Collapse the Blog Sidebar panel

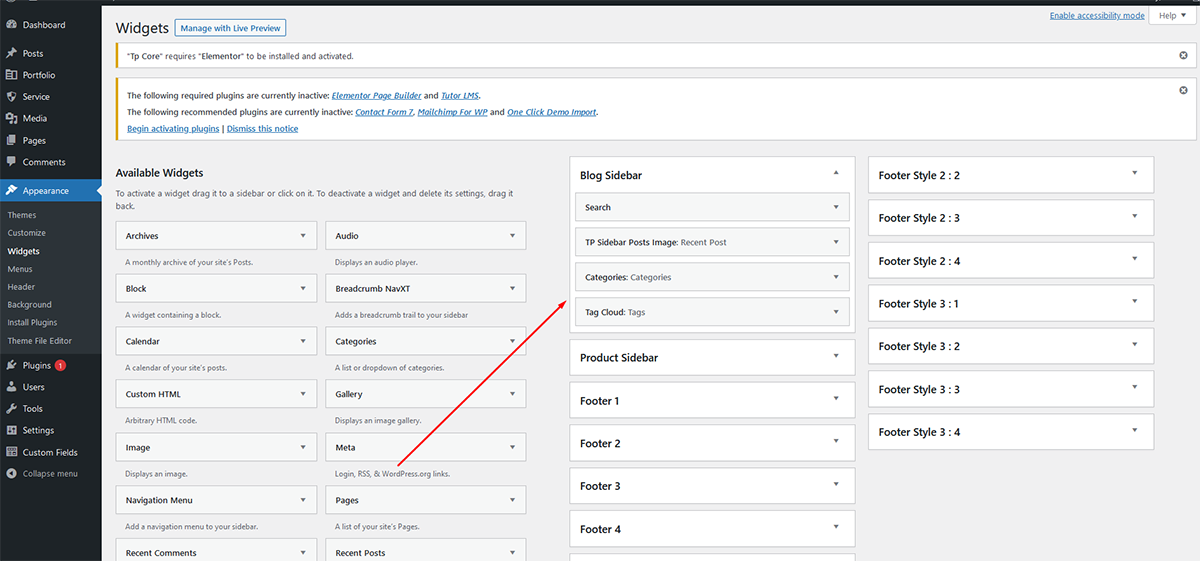tap(836, 174)
